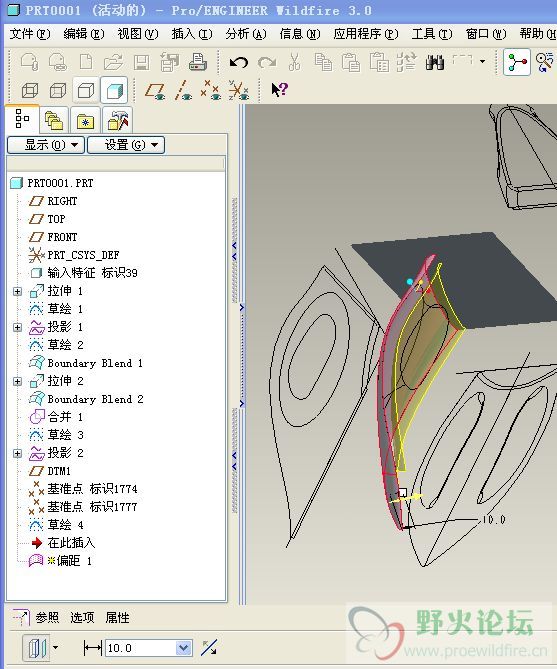Viewport: 557px width, 669px height.
Task: Click the Paste Special icon
Action: (379, 62)
